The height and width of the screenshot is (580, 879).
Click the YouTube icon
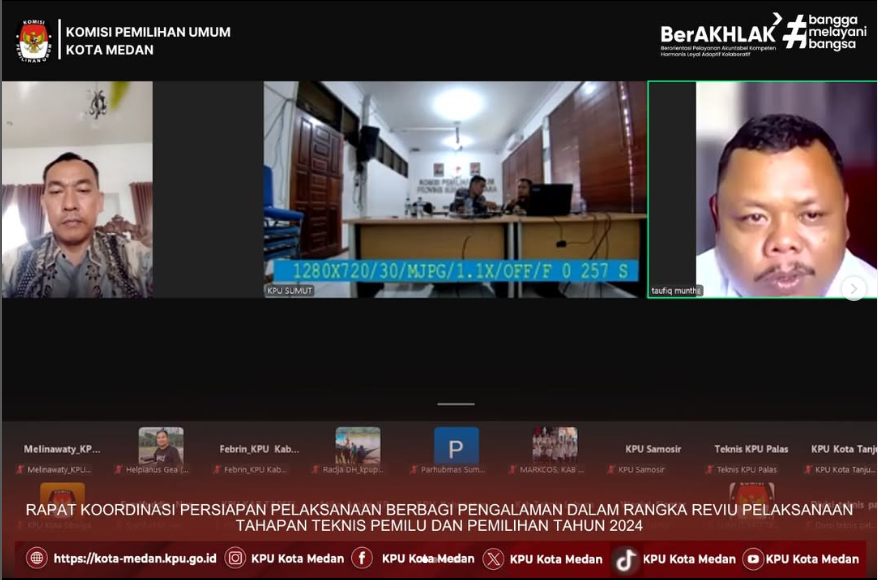pyautogui.click(x=753, y=559)
